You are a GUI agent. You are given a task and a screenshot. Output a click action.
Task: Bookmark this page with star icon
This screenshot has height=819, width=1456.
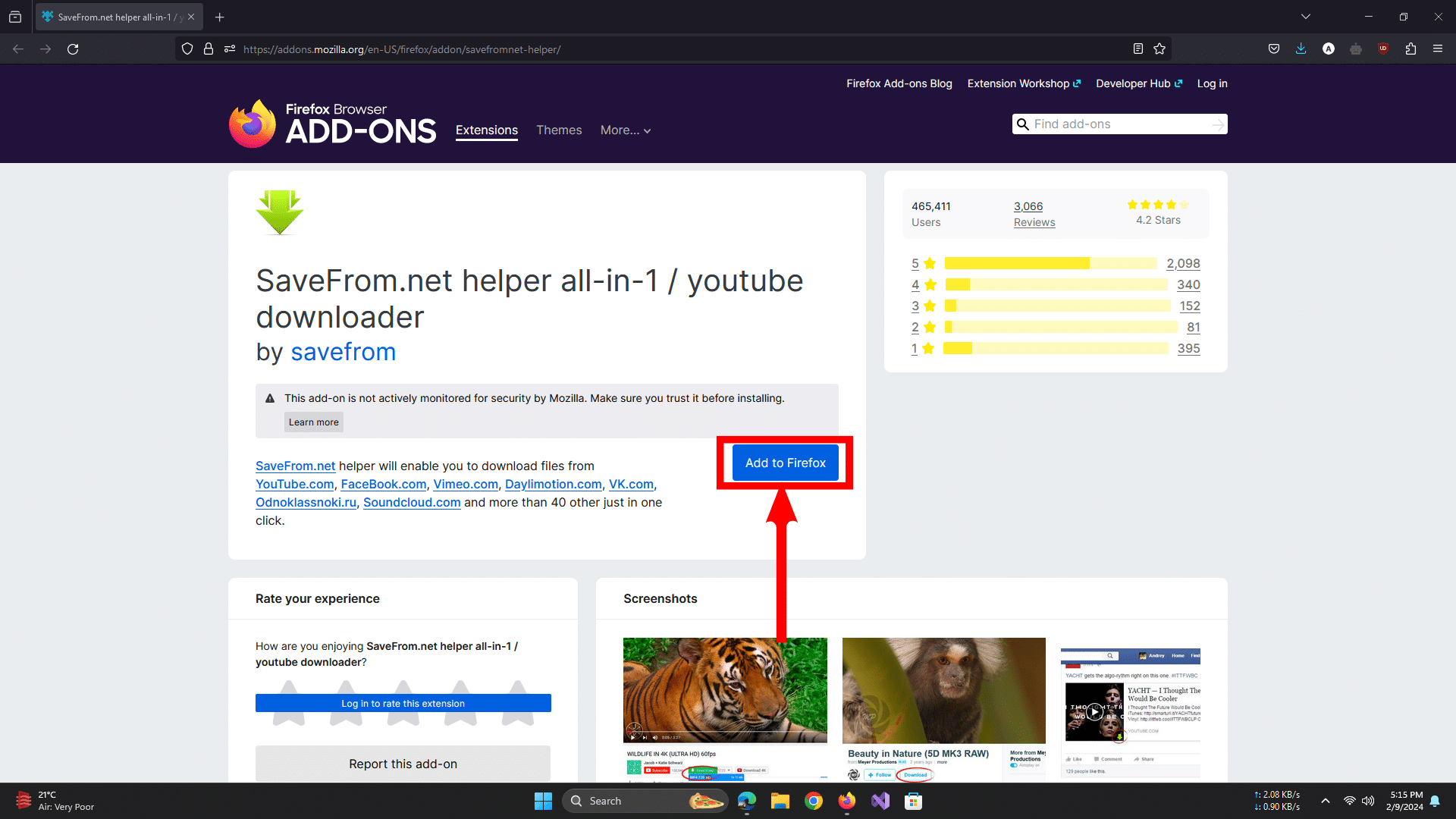click(1159, 49)
